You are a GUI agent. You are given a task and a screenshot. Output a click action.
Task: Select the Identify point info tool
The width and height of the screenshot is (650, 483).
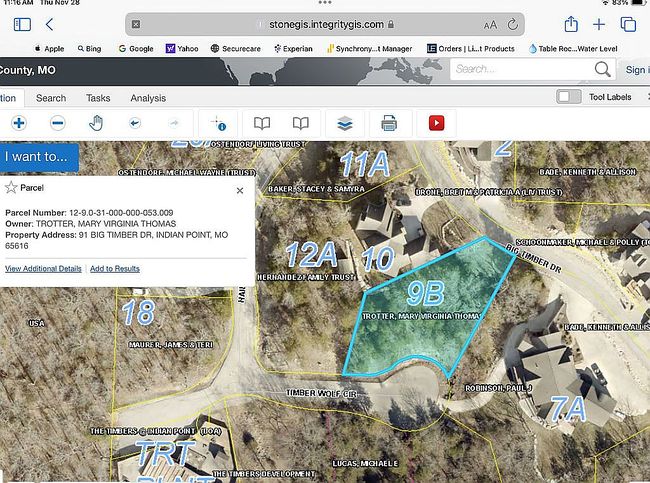218,124
